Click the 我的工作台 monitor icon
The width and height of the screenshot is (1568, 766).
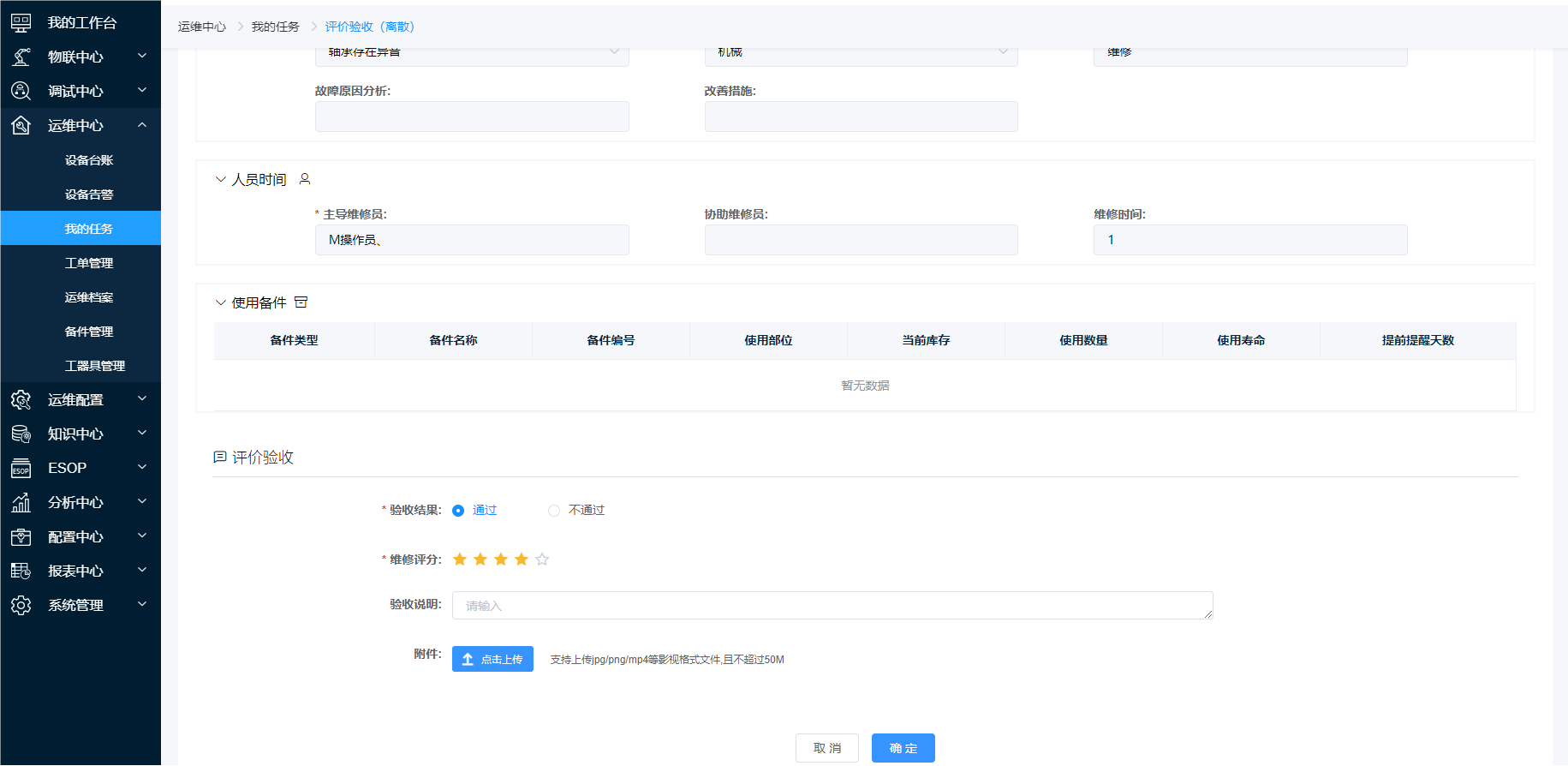click(x=21, y=23)
